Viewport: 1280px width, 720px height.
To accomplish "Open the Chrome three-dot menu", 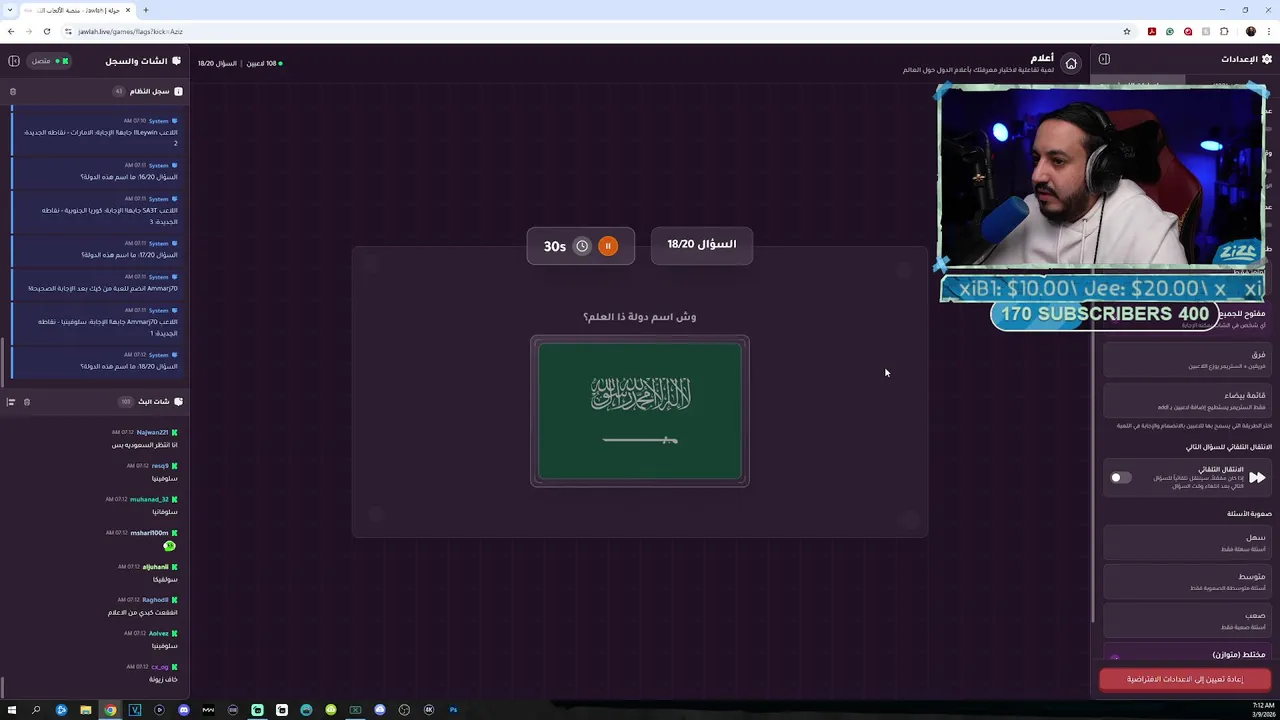I will [1269, 31].
